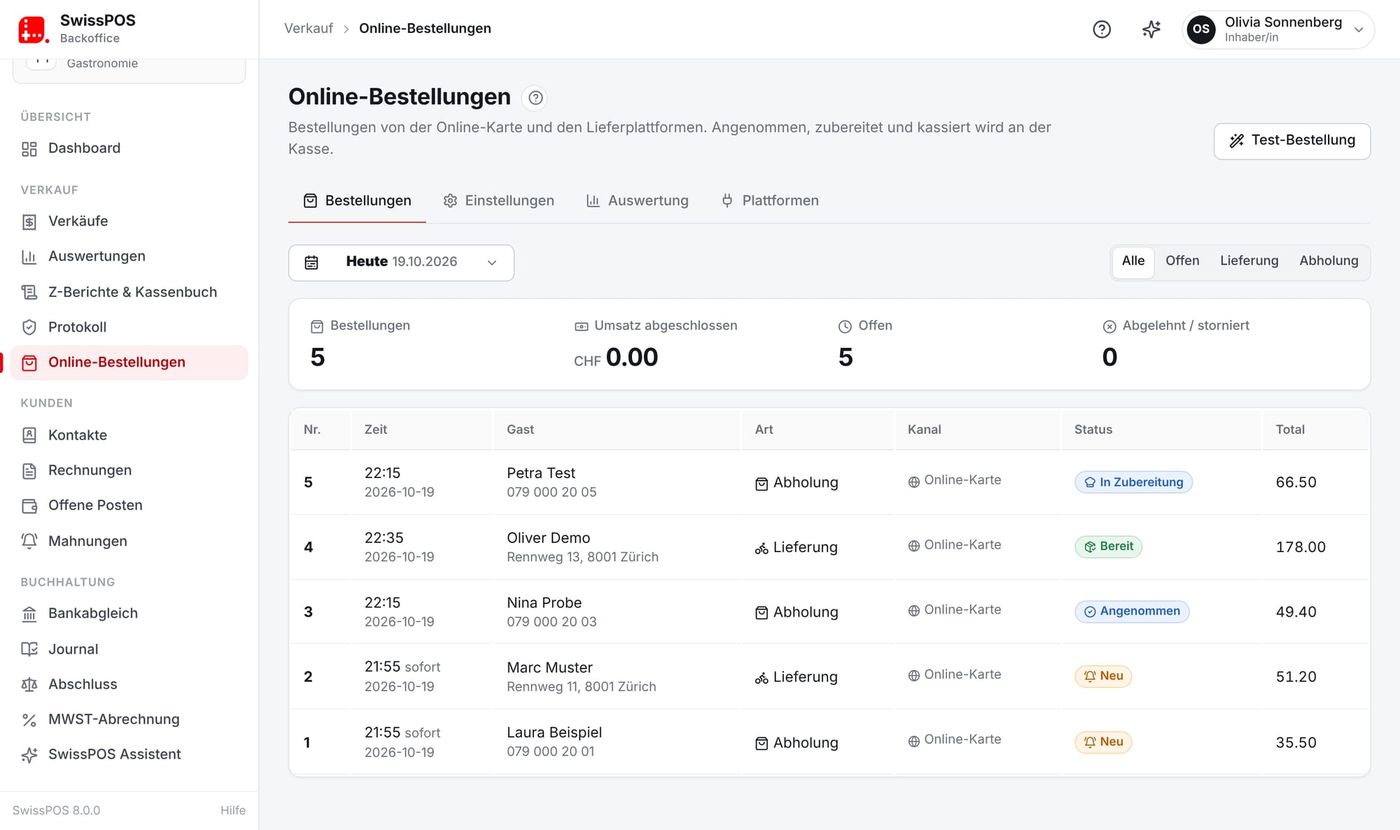Click the Kontakte icon in sidebar
Viewport: 1400px width, 830px height.
pos(29,436)
